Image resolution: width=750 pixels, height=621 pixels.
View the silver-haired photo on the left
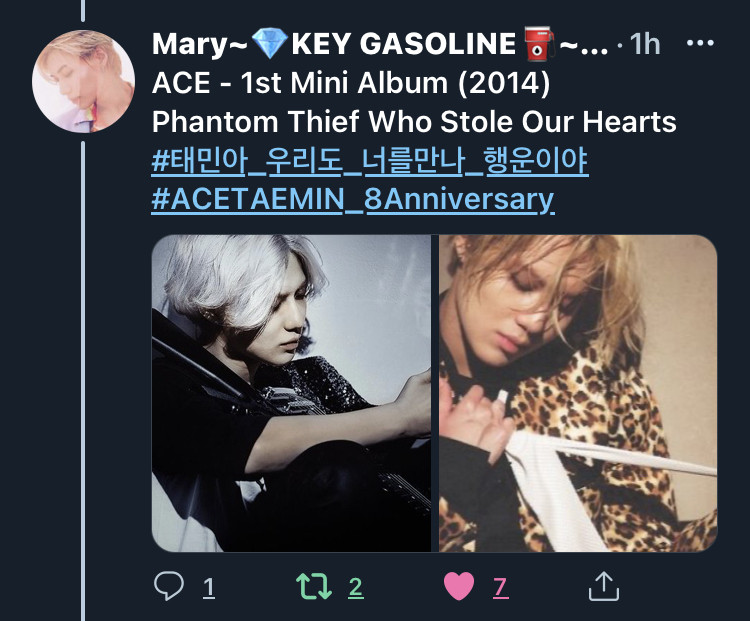(291, 393)
